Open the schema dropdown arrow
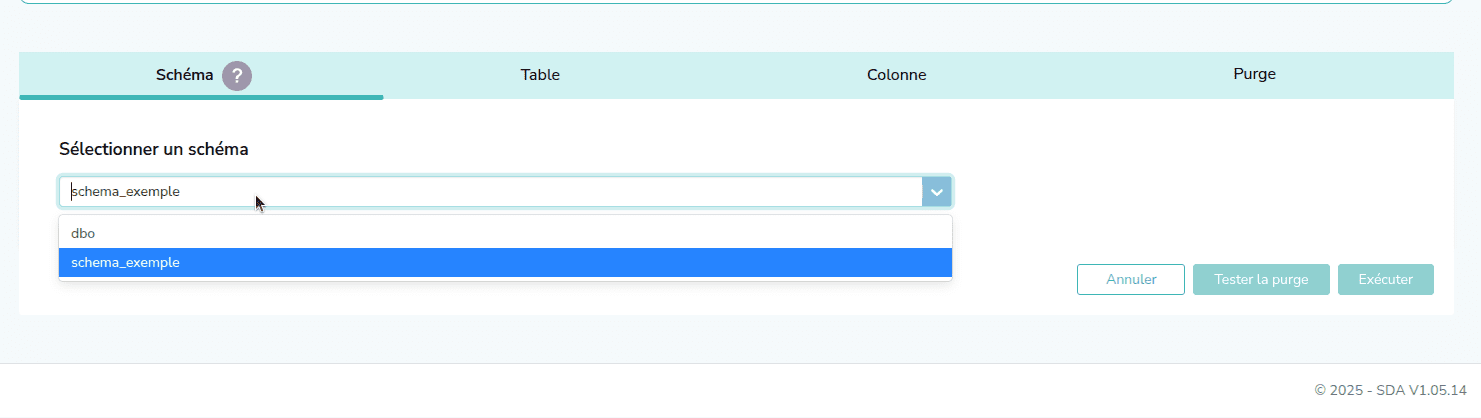The width and height of the screenshot is (1481, 418). coord(937,192)
